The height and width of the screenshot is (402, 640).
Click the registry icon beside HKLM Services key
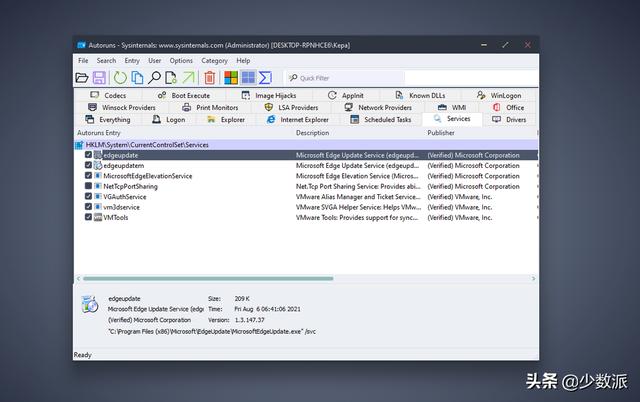(x=79, y=145)
